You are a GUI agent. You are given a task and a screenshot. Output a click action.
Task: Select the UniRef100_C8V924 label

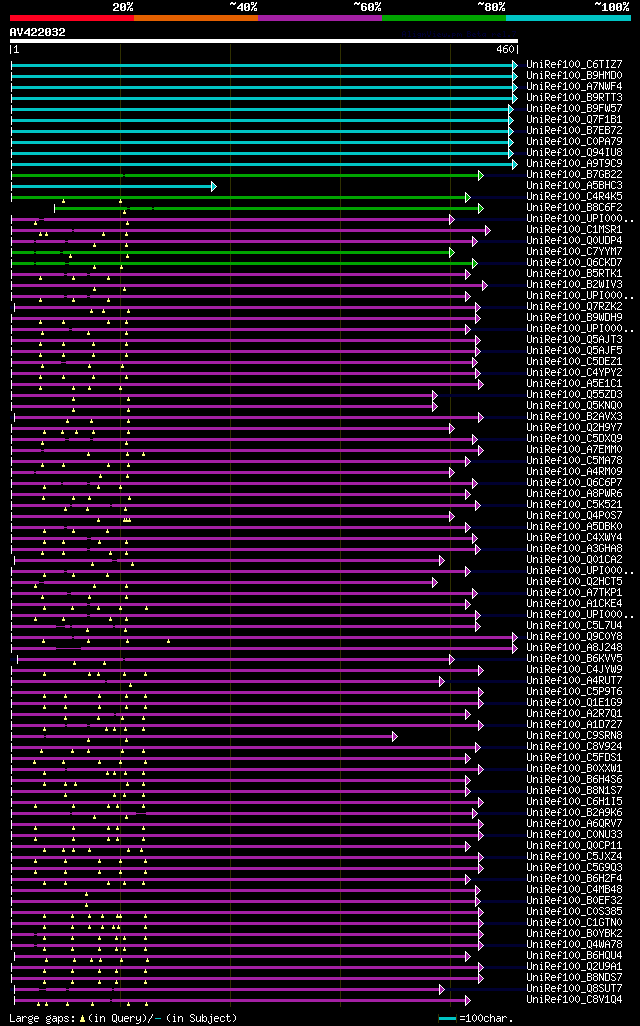575,747
